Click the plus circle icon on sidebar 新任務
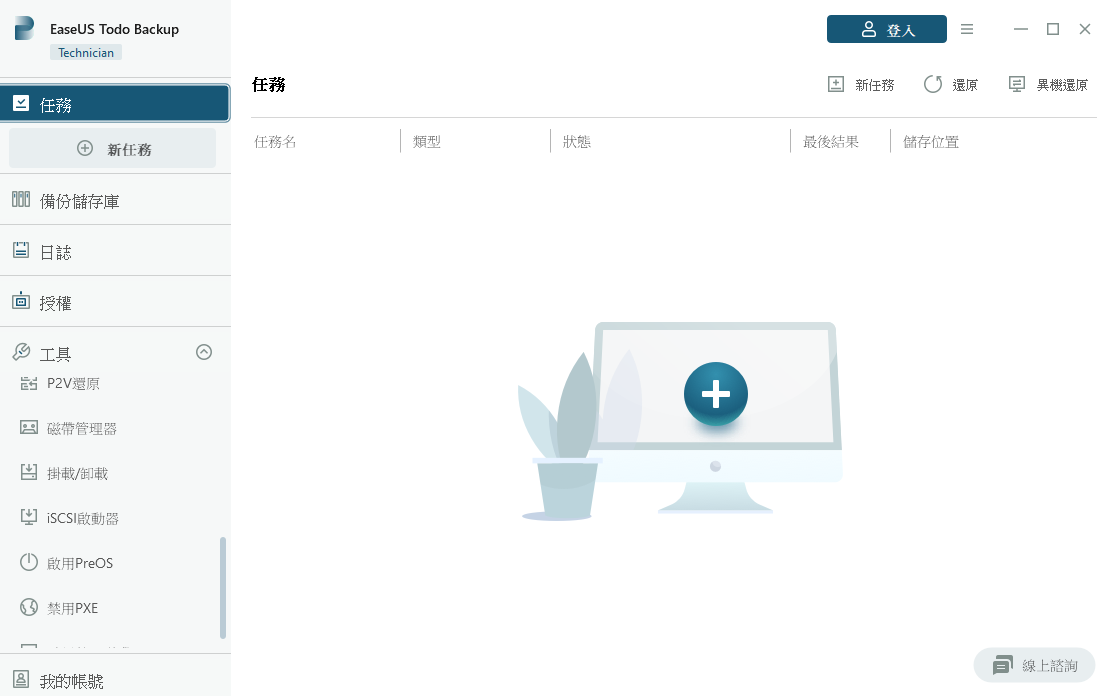 (x=85, y=148)
